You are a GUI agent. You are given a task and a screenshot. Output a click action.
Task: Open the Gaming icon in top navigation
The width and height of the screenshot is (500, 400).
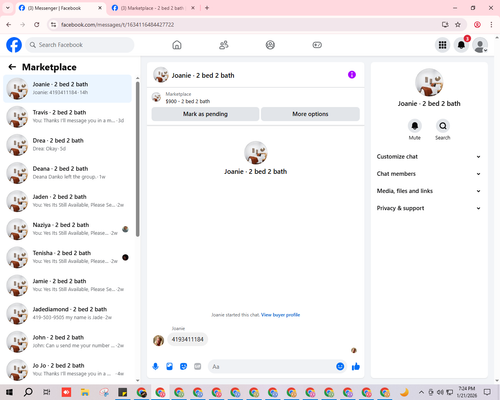pos(317,45)
